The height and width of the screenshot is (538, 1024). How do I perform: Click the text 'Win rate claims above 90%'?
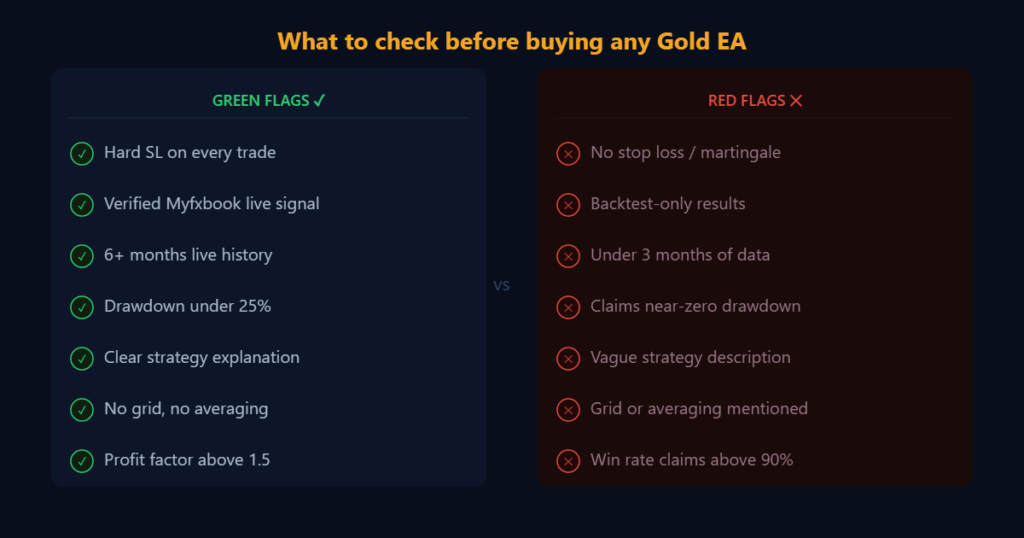point(692,460)
